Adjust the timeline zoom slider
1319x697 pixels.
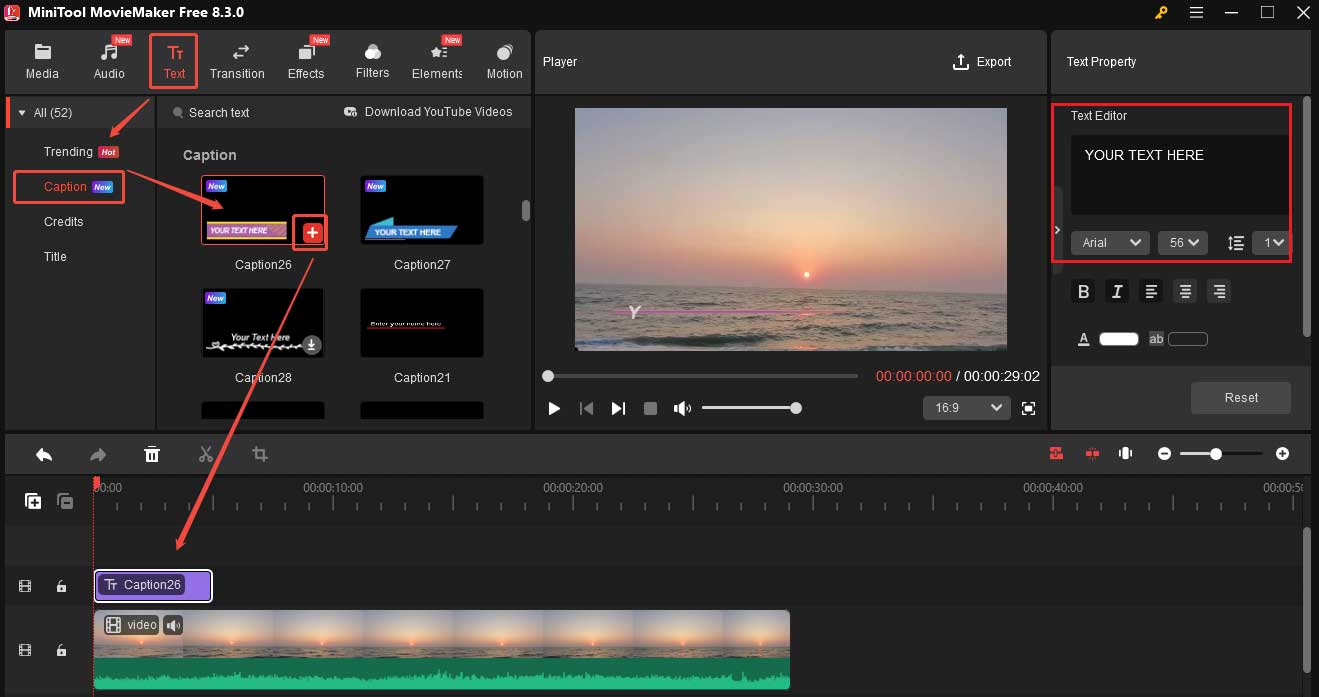coord(1220,454)
